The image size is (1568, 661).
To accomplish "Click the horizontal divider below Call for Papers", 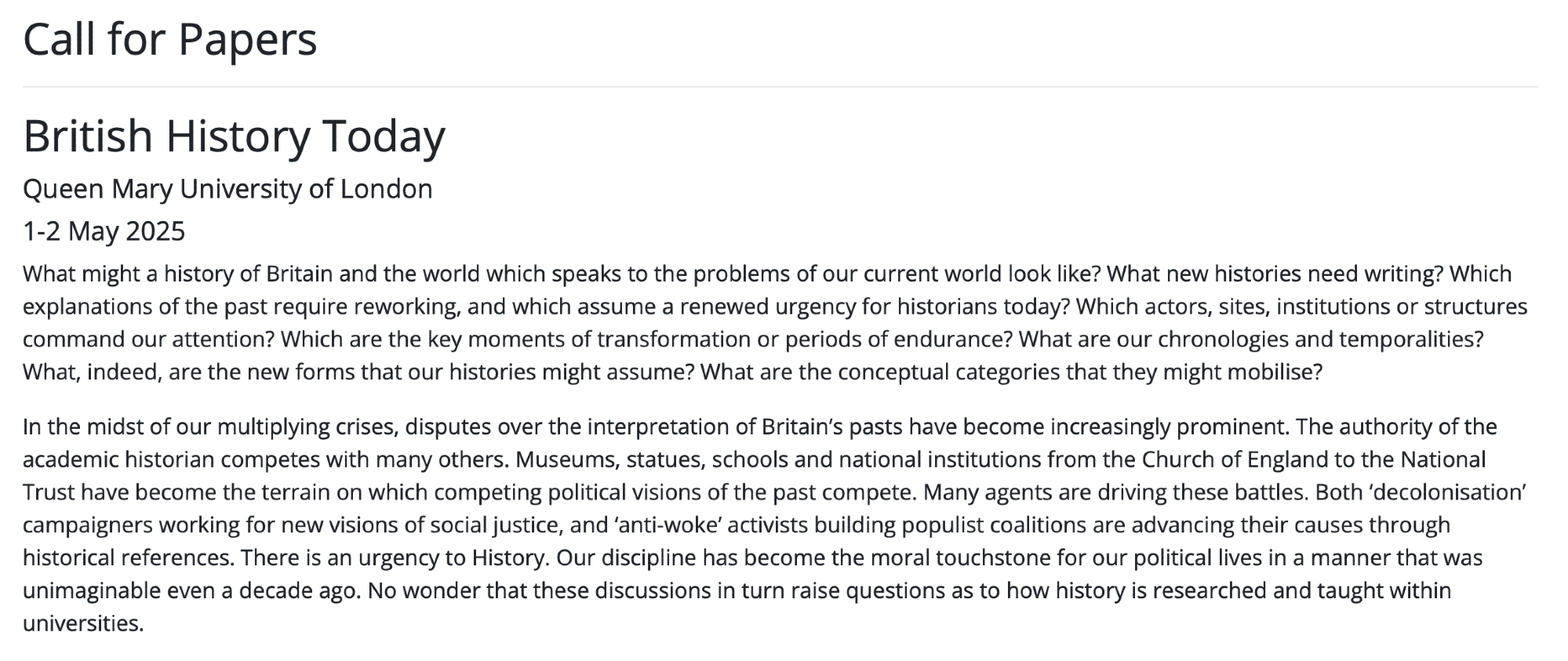I will [780, 86].
